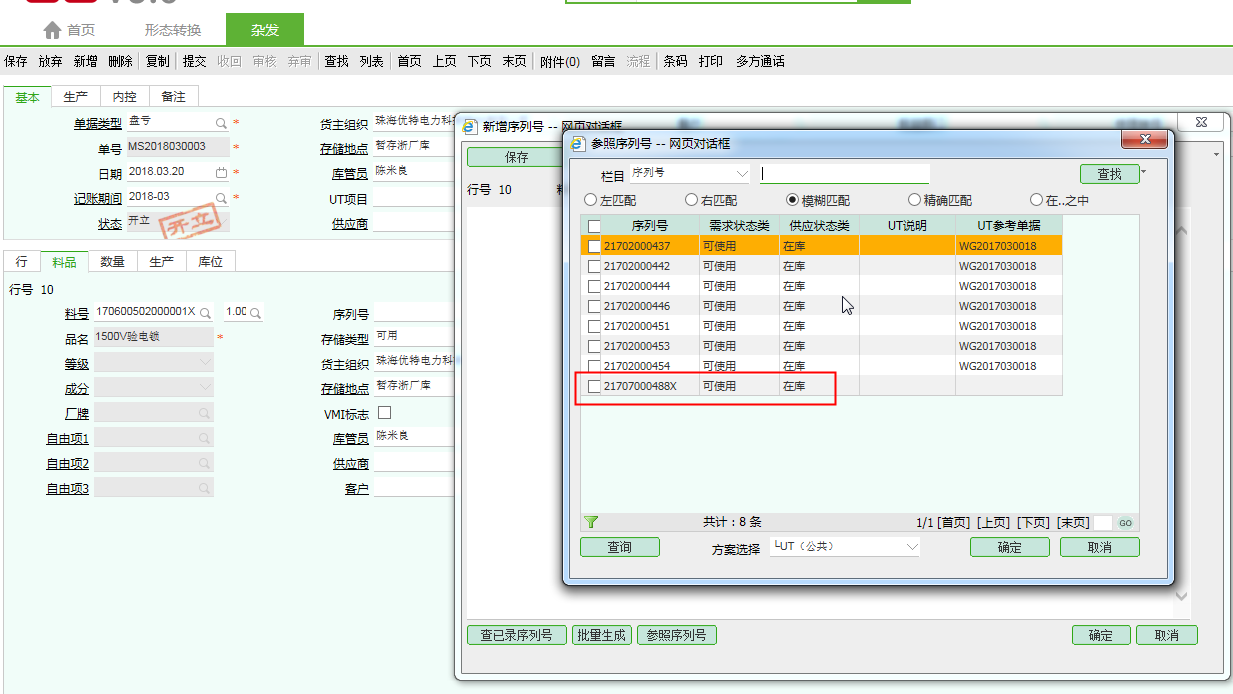The width and height of the screenshot is (1233, 694).
Task: Click the arrow next to 查找 button
Action: (x=1144, y=172)
